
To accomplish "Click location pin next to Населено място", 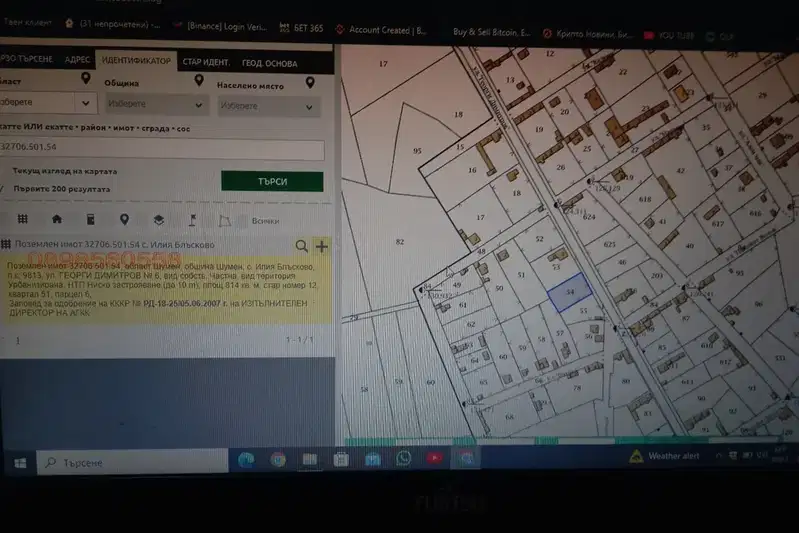I will [x=310, y=83].
